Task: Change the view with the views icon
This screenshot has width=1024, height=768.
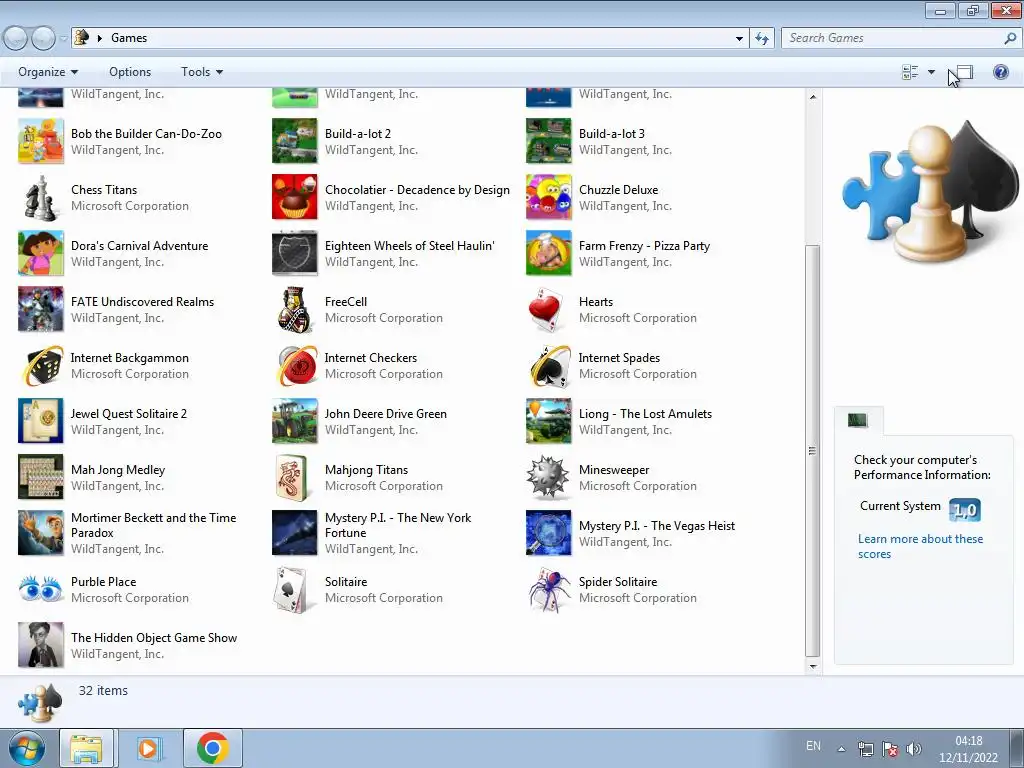Action: [910, 72]
